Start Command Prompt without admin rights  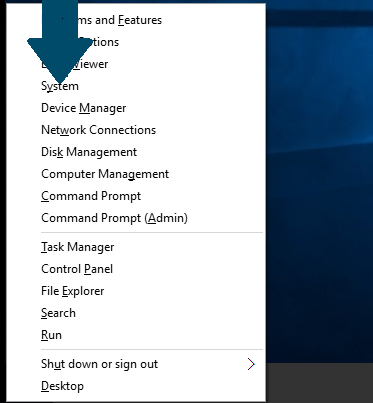[91, 196]
